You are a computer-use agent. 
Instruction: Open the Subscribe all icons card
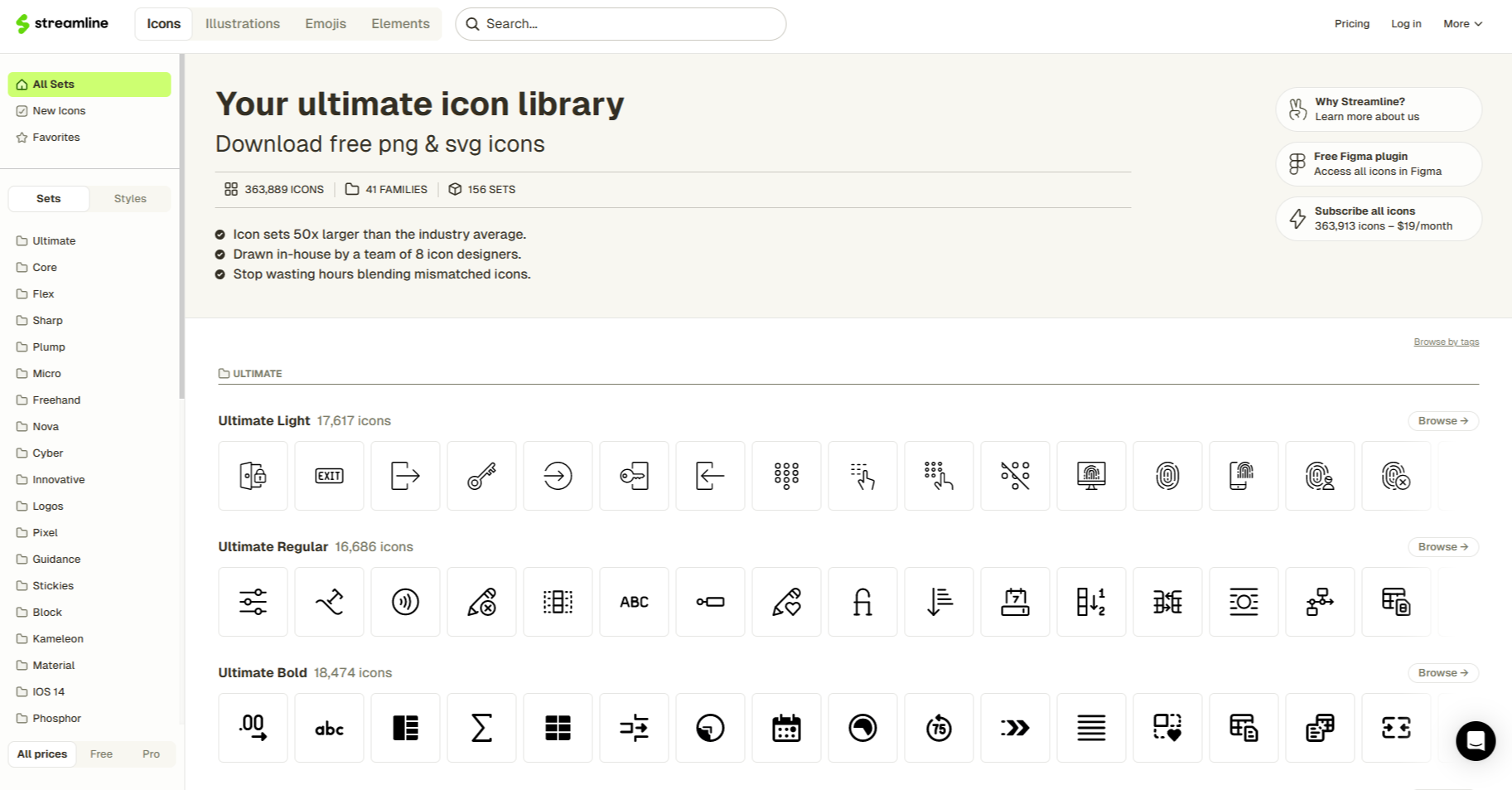pos(1379,219)
